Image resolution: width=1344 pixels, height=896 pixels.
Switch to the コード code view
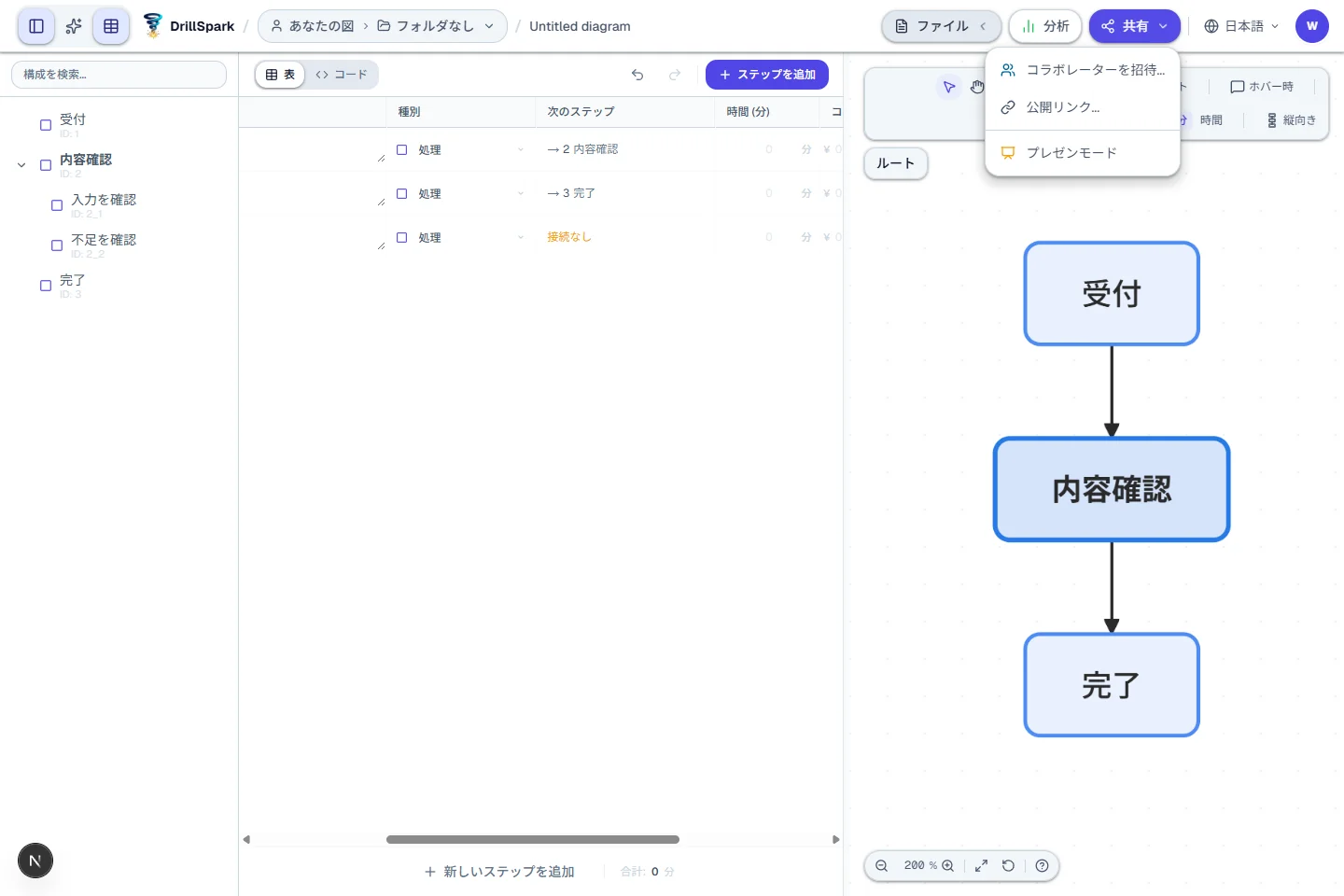pos(342,75)
